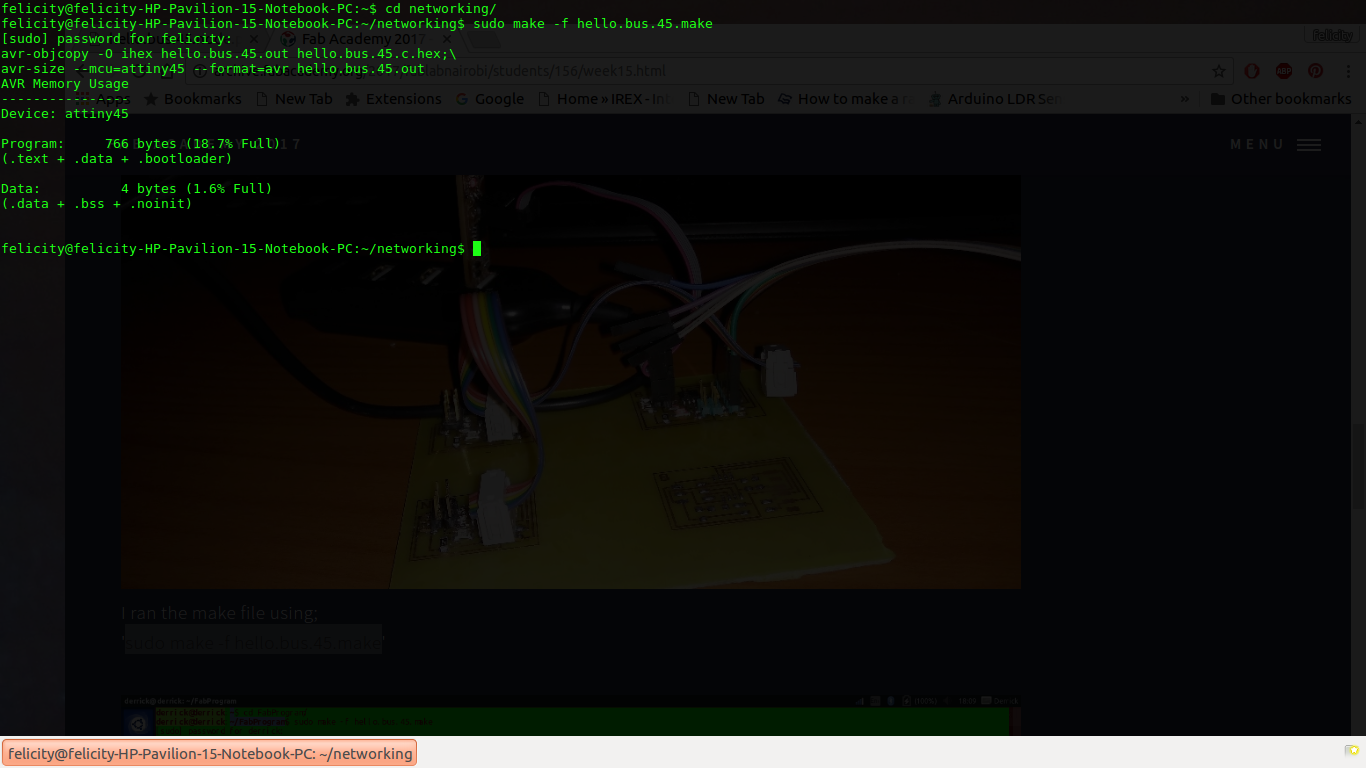
Task: Open the 'How to make a r' bookmark
Action: 846,99
